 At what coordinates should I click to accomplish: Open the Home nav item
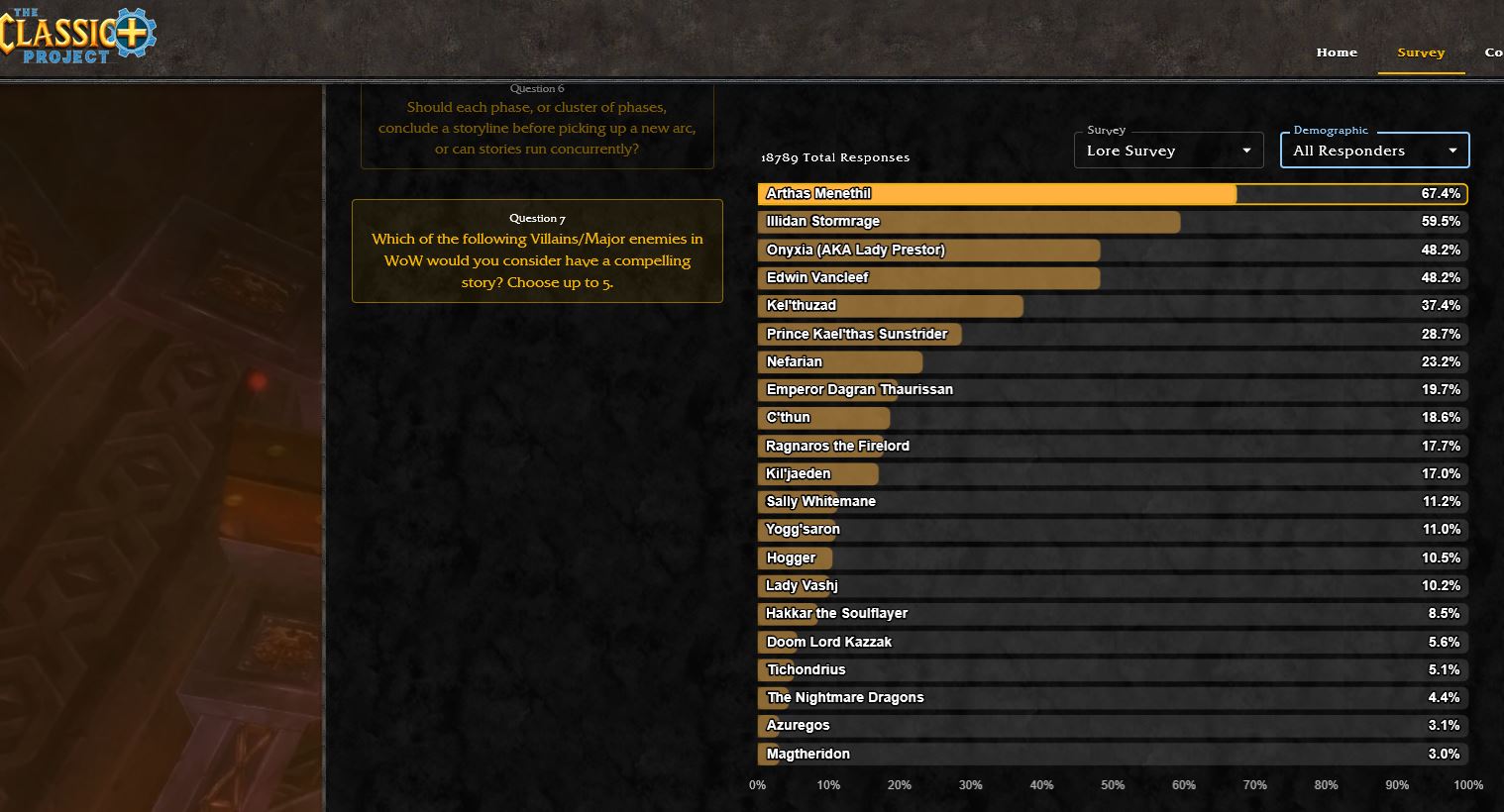tap(1337, 52)
